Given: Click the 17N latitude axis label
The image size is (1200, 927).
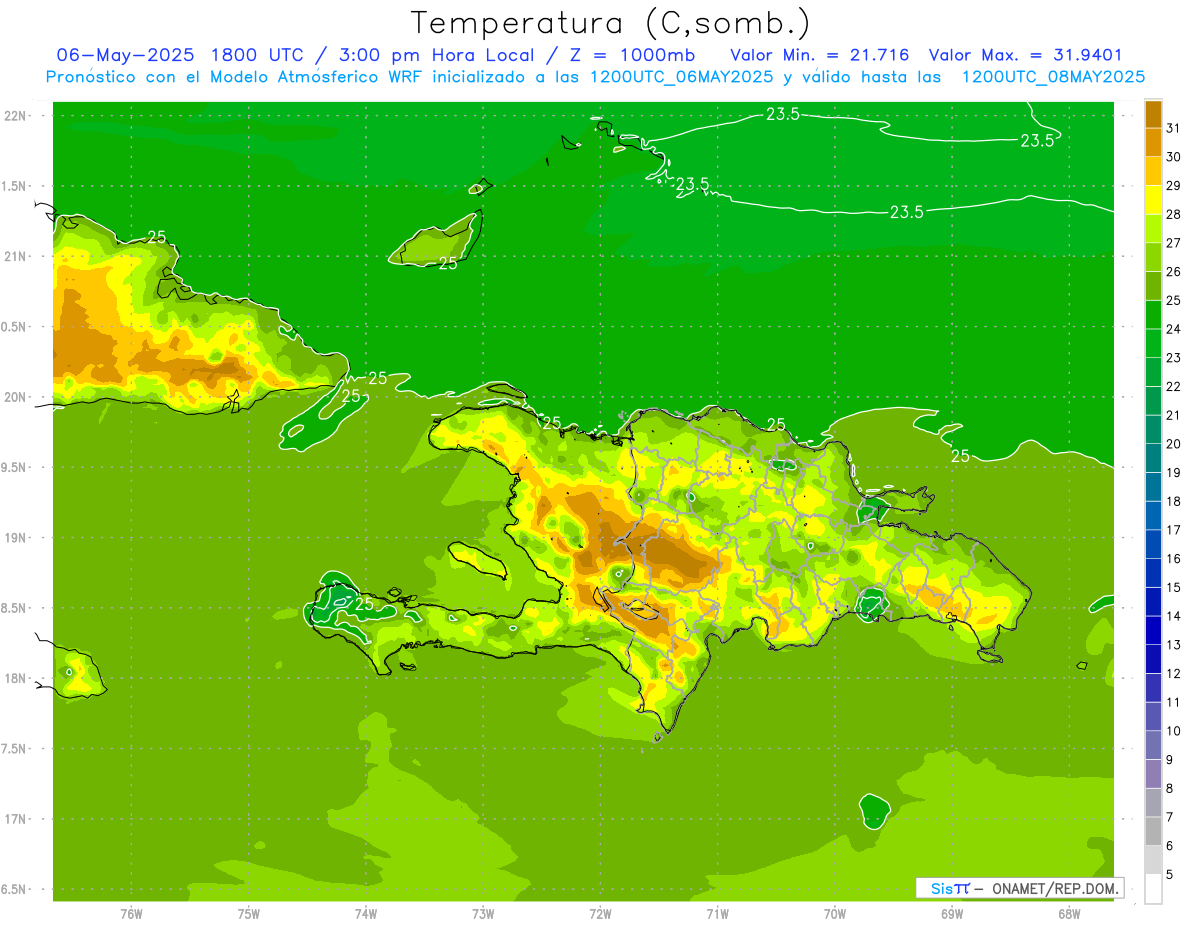Looking at the screenshot, I should click(17, 820).
